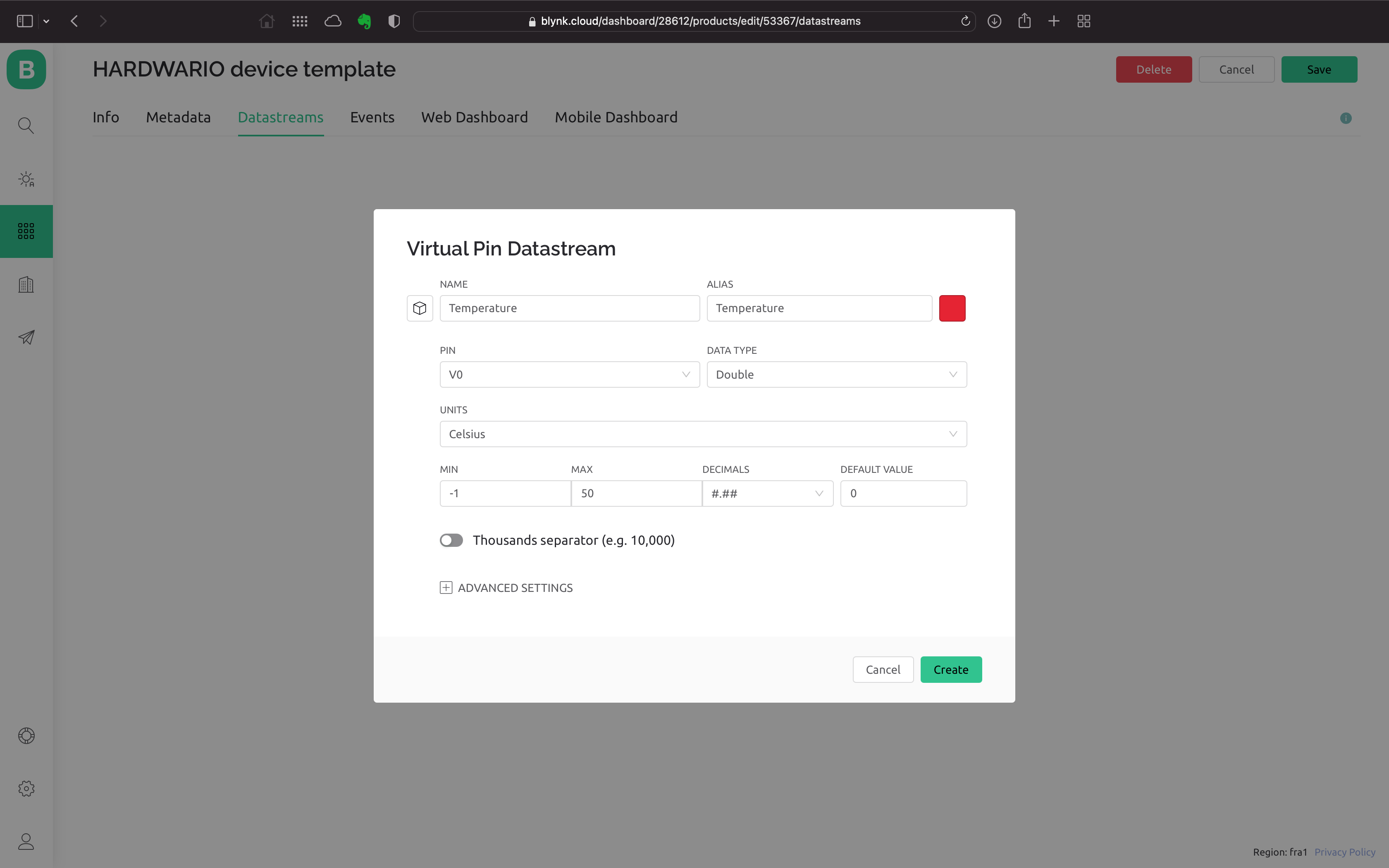
Task: Open the user profile icon
Action: [x=26, y=842]
